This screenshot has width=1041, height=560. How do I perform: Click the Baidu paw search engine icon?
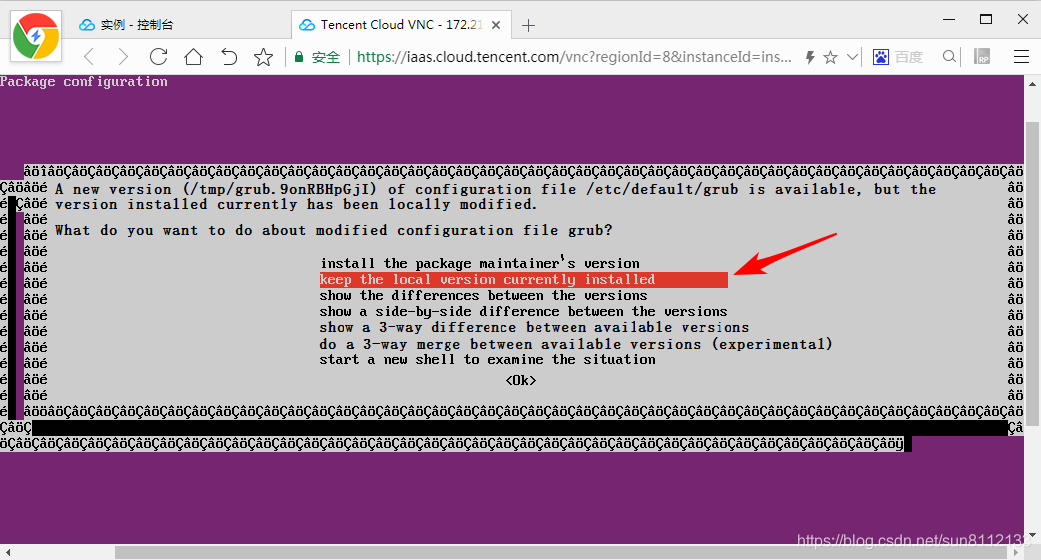coord(881,57)
